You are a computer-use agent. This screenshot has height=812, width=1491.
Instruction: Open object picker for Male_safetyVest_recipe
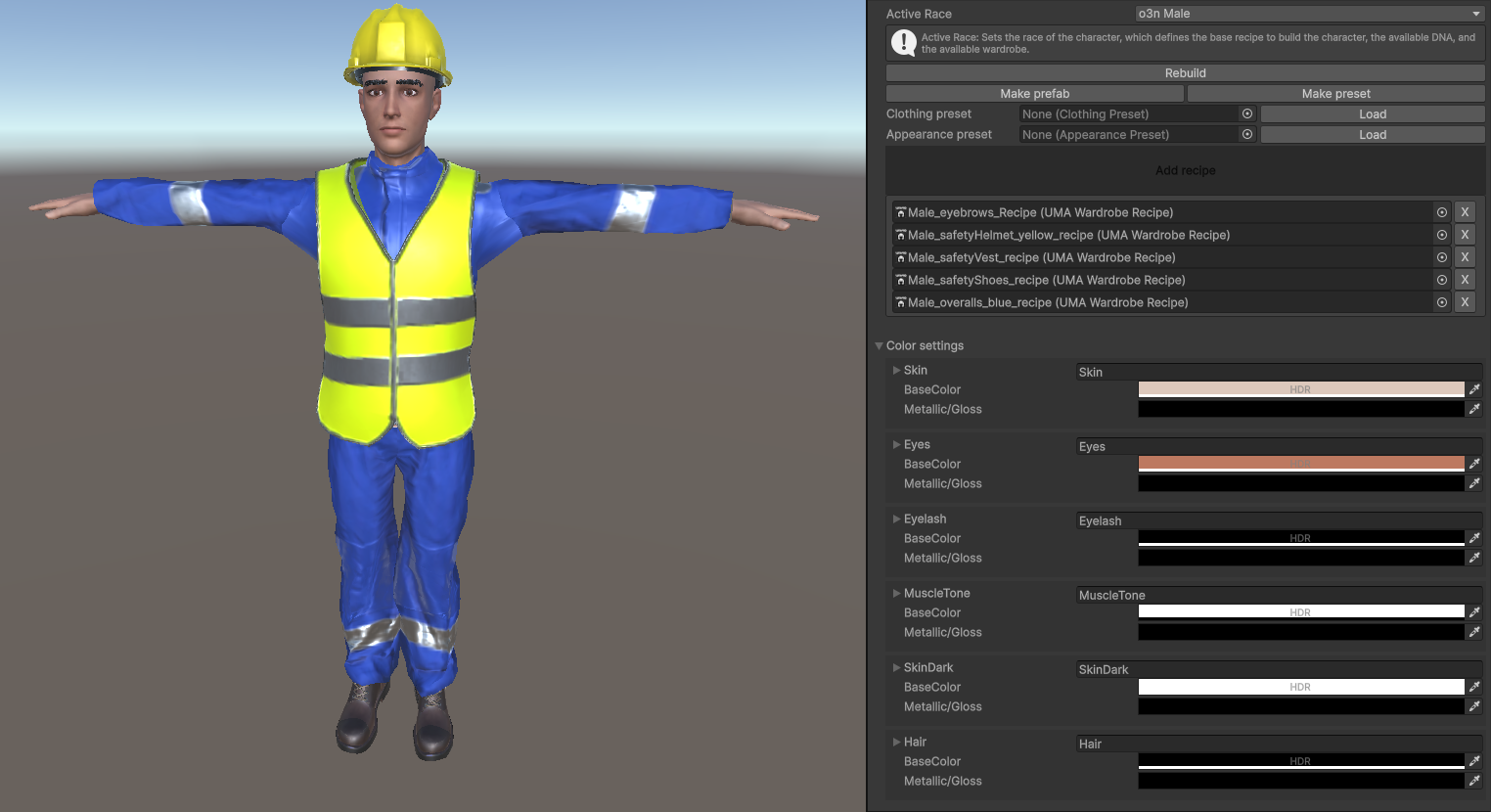[1442, 257]
